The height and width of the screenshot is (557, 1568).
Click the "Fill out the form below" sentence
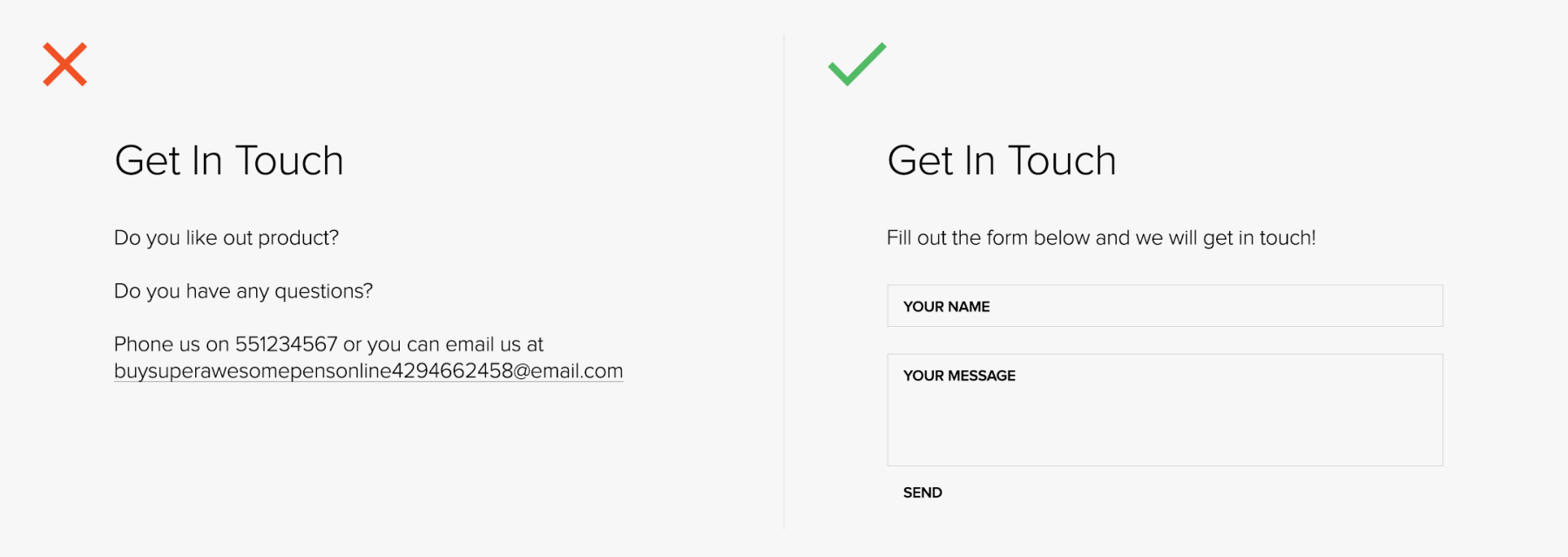click(x=1101, y=238)
